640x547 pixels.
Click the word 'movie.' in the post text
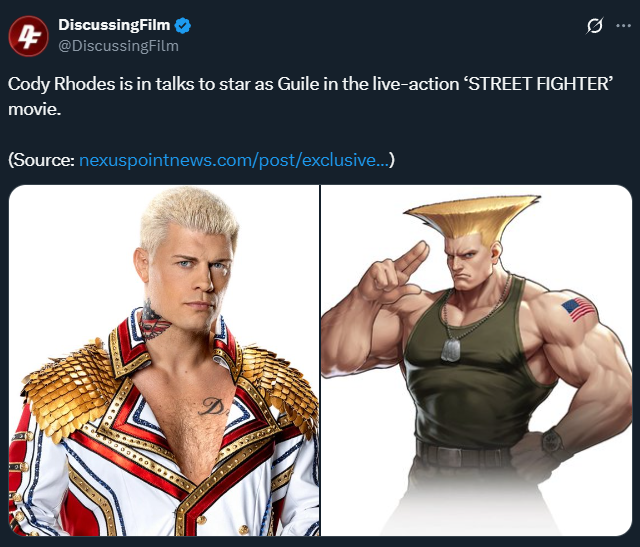(34, 109)
